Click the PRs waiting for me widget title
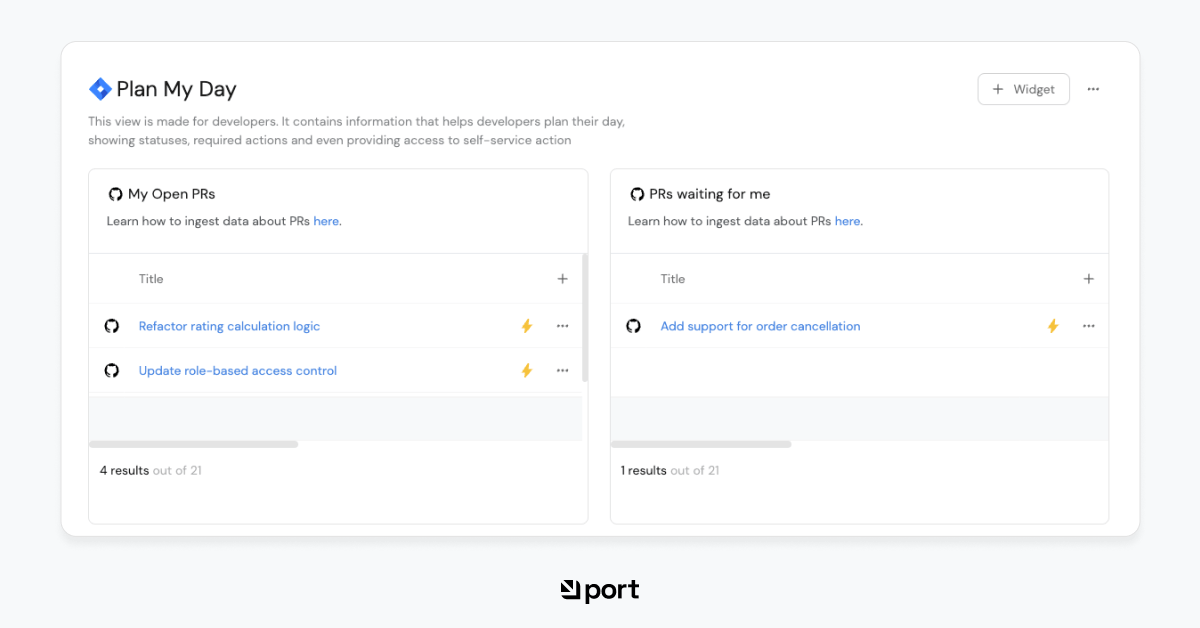The image size is (1200, 628). (710, 194)
